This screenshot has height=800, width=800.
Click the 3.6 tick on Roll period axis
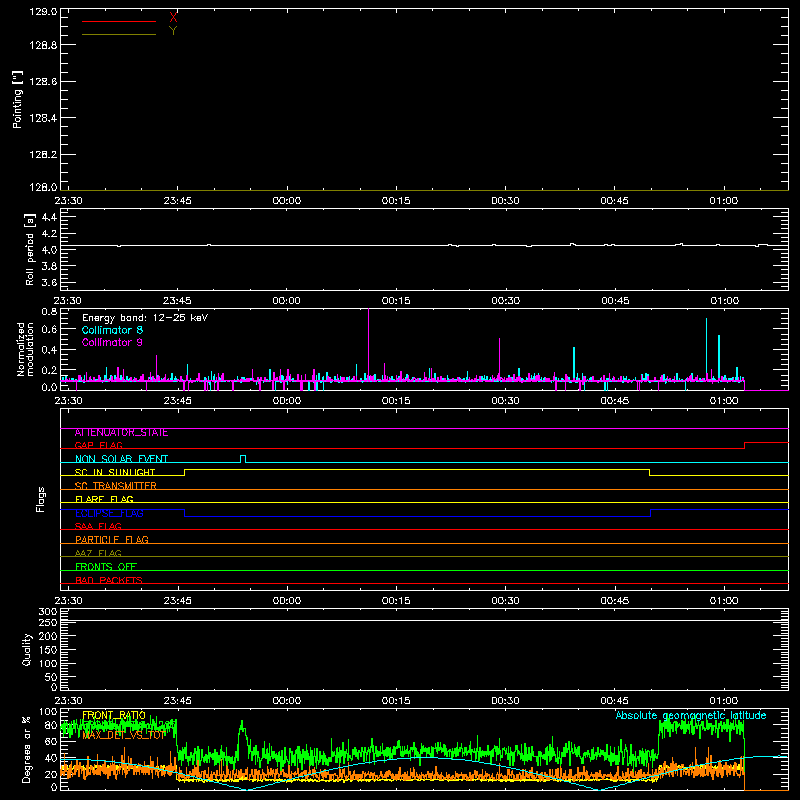point(49,282)
